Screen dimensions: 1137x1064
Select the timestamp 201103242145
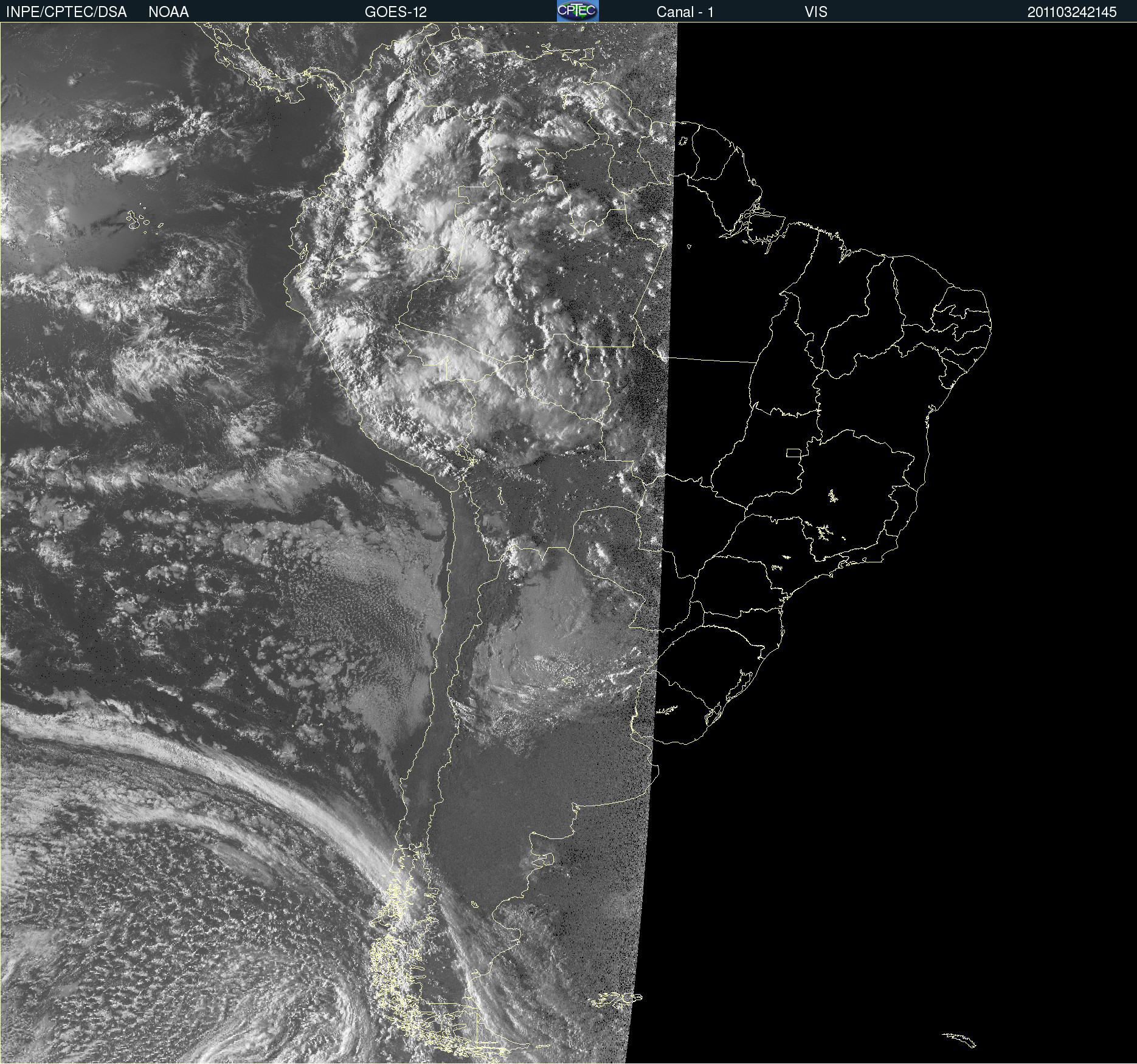pos(1072,12)
